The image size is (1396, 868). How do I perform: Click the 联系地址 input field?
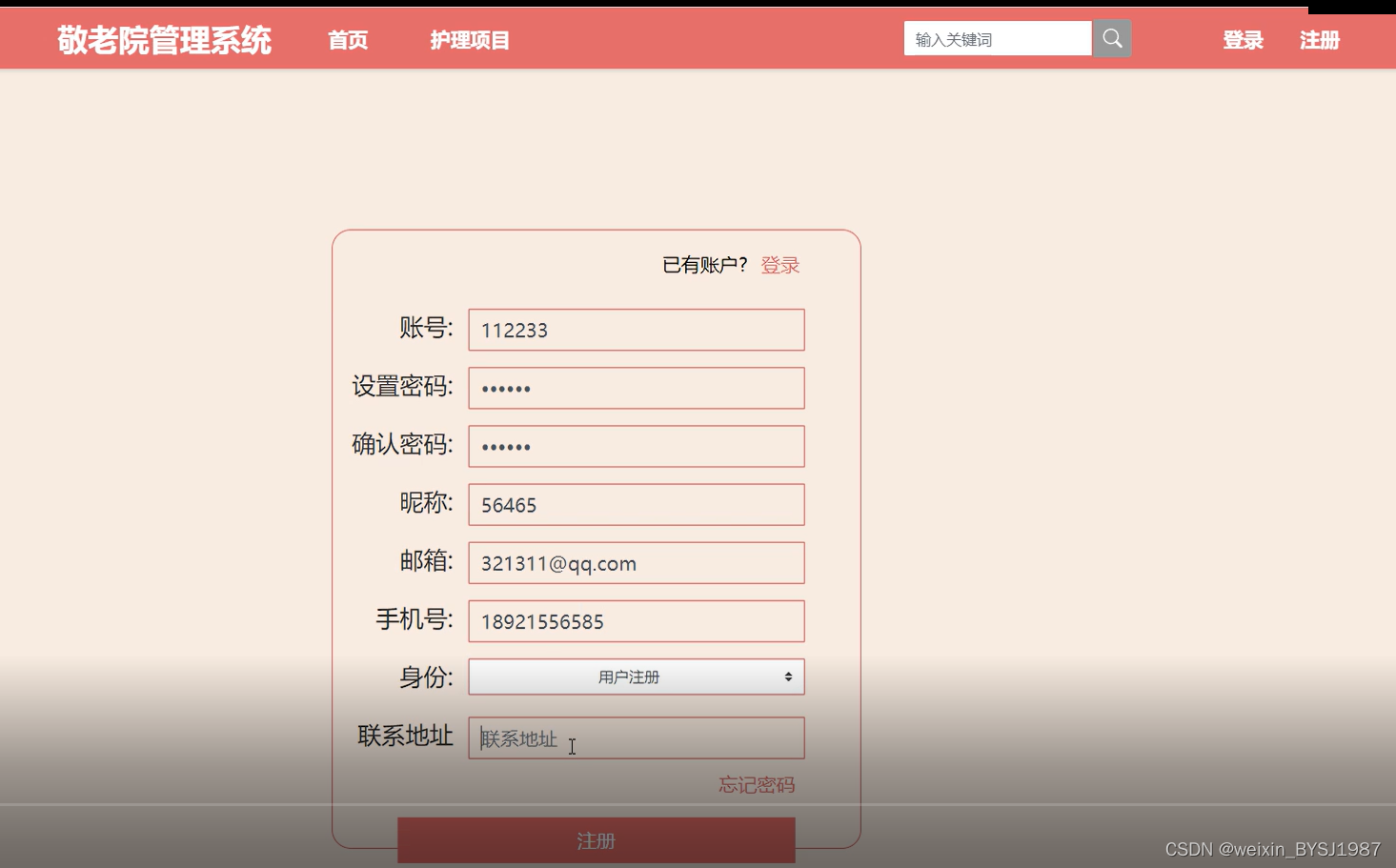pyautogui.click(x=637, y=738)
